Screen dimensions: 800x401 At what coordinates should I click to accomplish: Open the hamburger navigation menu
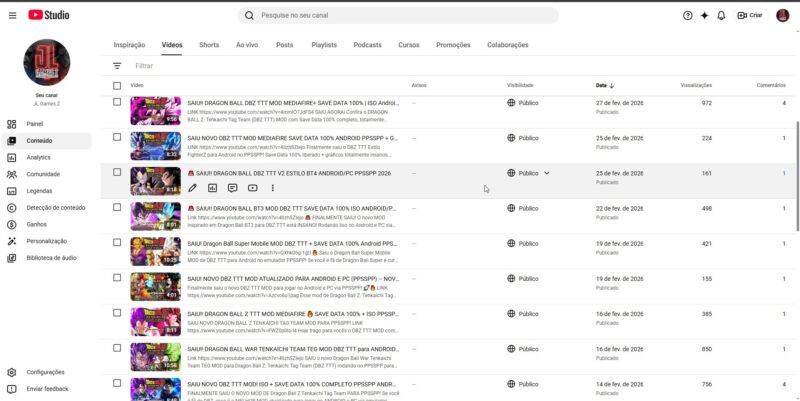(12, 15)
